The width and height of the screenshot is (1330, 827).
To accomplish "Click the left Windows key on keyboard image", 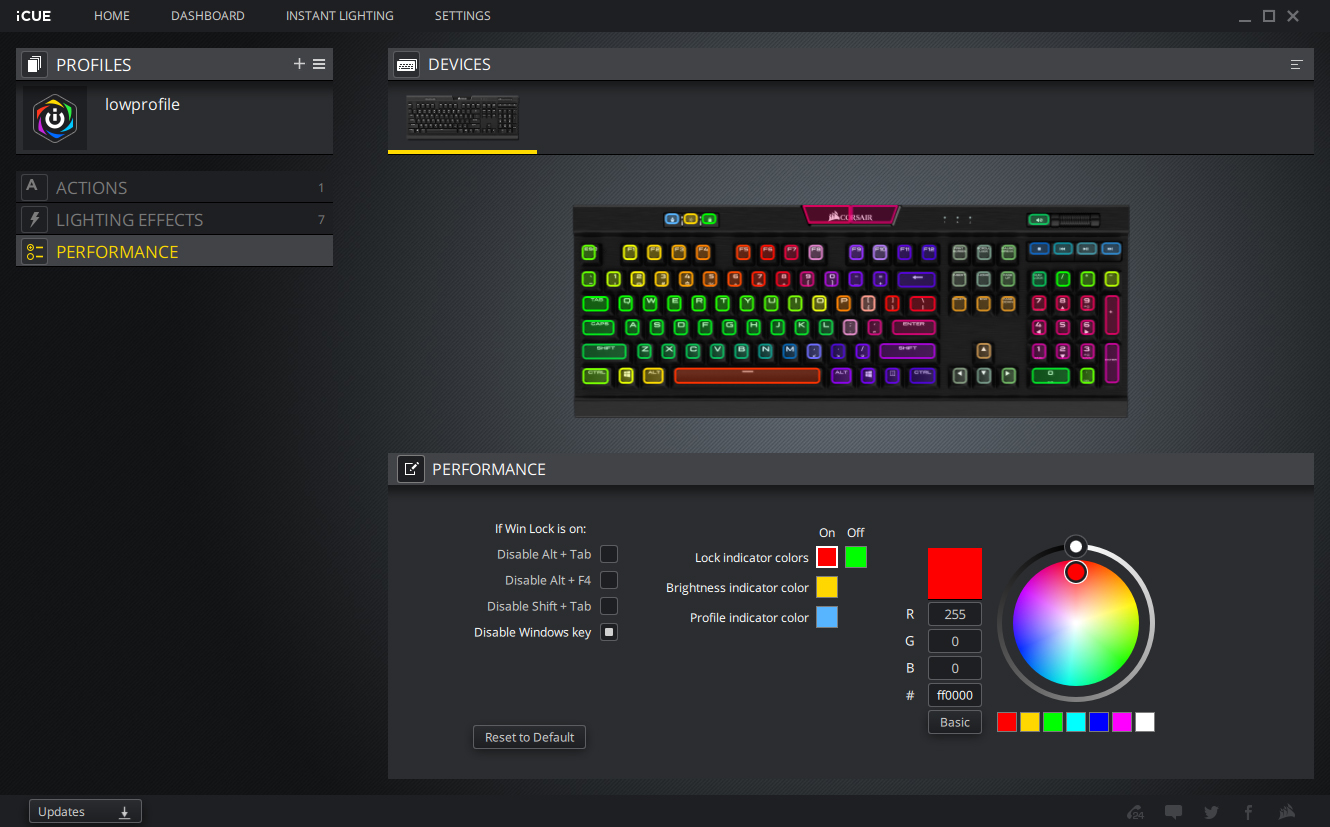I will point(627,375).
